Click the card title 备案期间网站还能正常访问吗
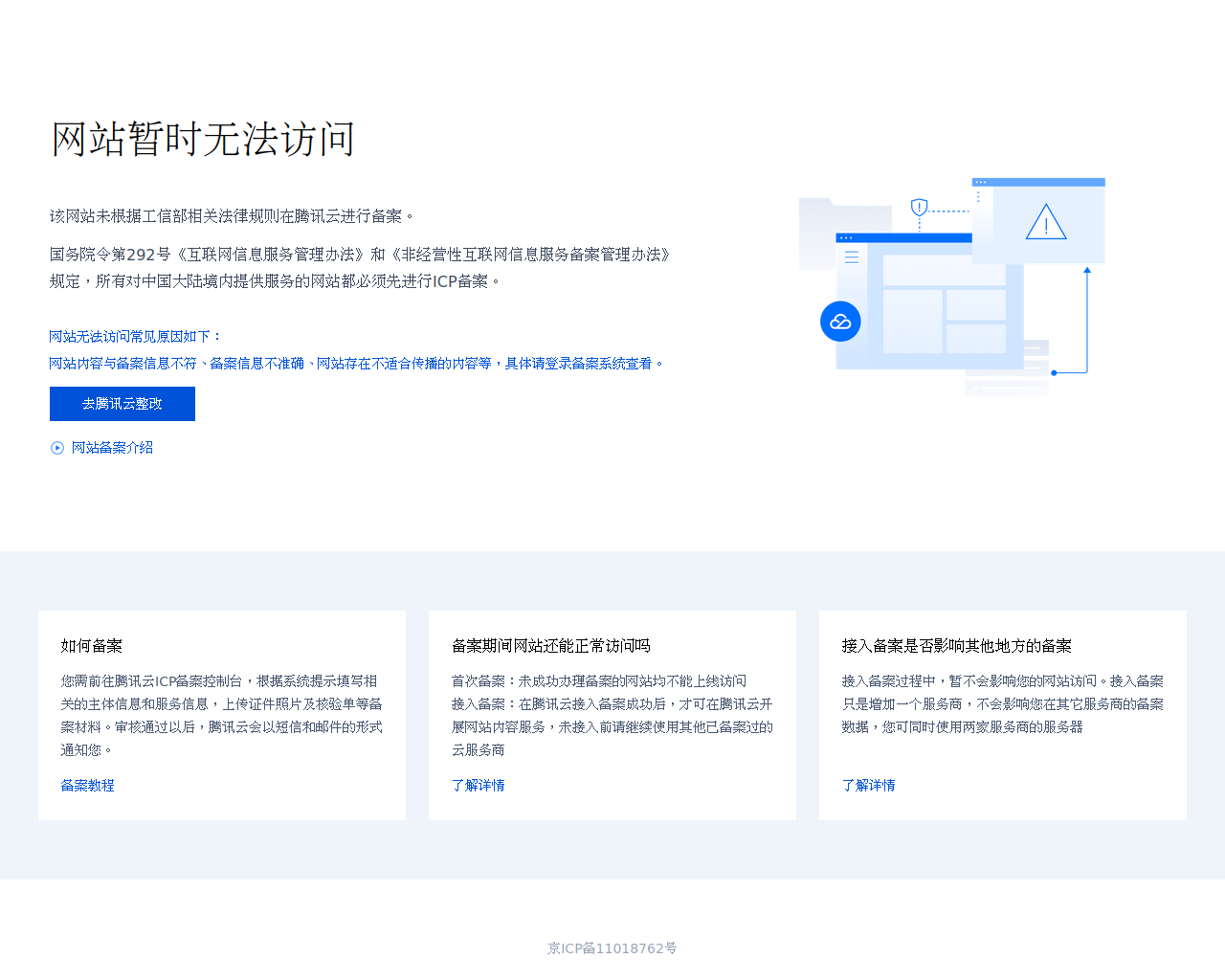 [551, 646]
